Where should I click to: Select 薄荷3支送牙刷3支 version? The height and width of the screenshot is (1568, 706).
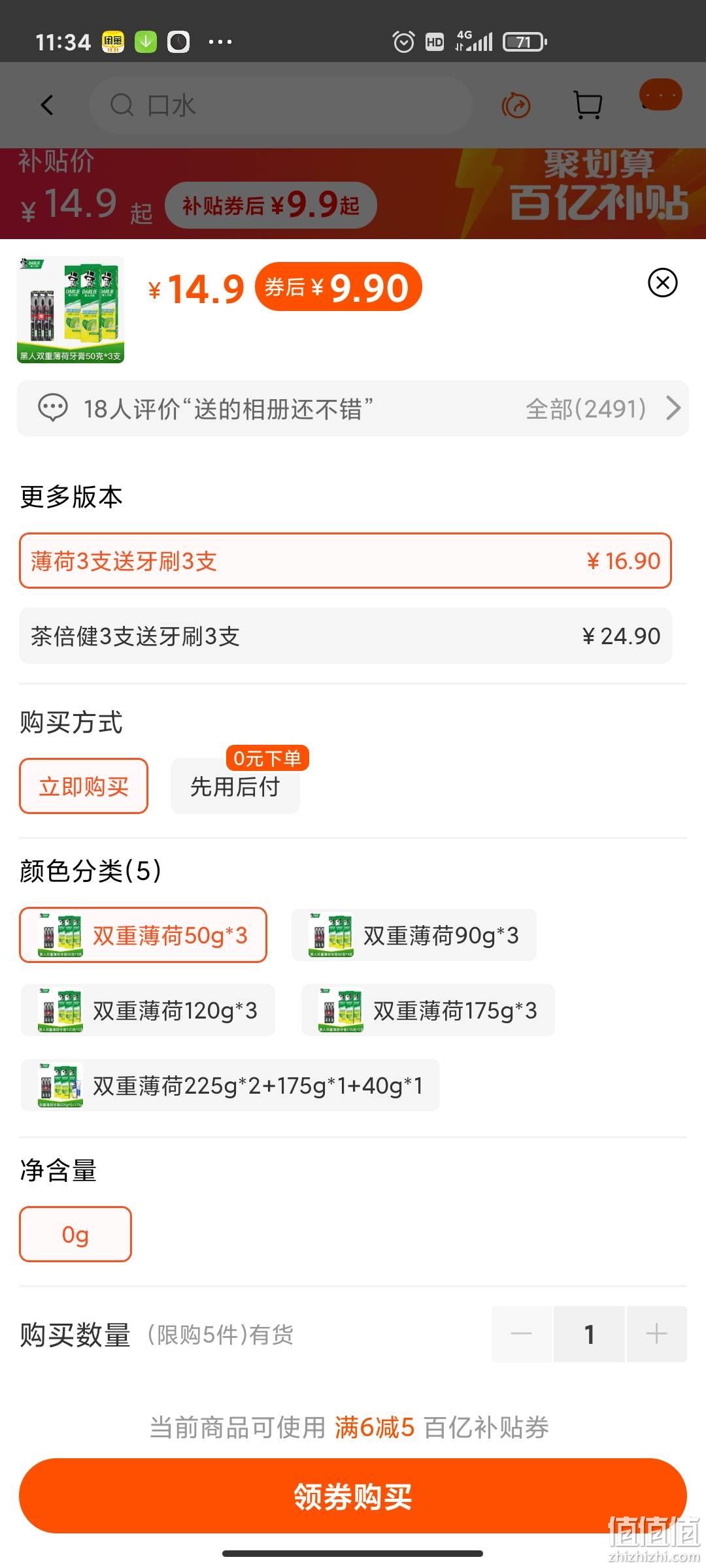(x=345, y=561)
